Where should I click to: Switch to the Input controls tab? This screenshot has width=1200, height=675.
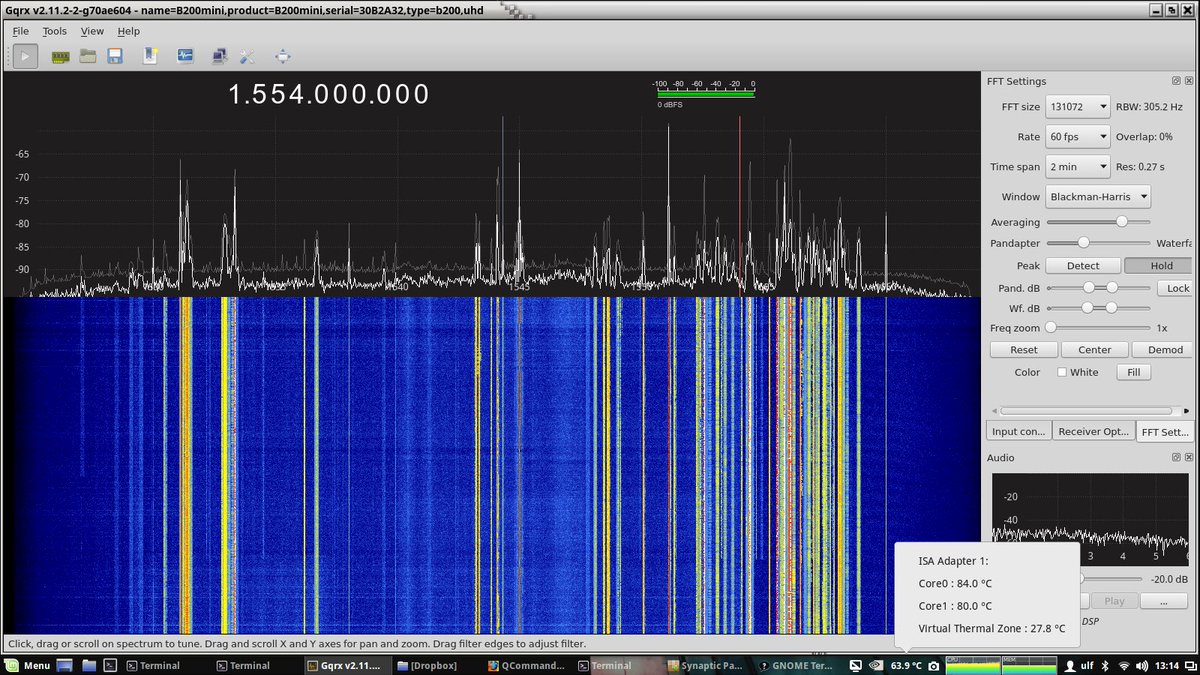[x=1019, y=431]
